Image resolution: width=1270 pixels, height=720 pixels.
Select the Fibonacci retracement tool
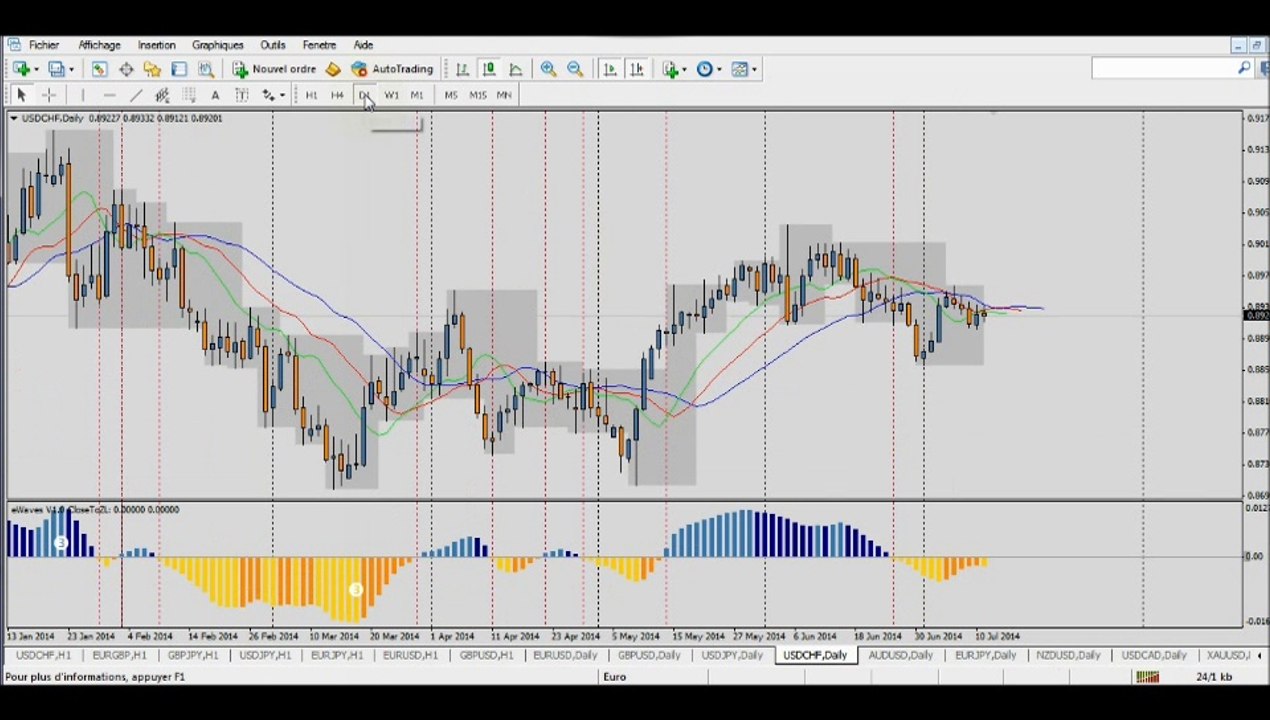(x=189, y=95)
